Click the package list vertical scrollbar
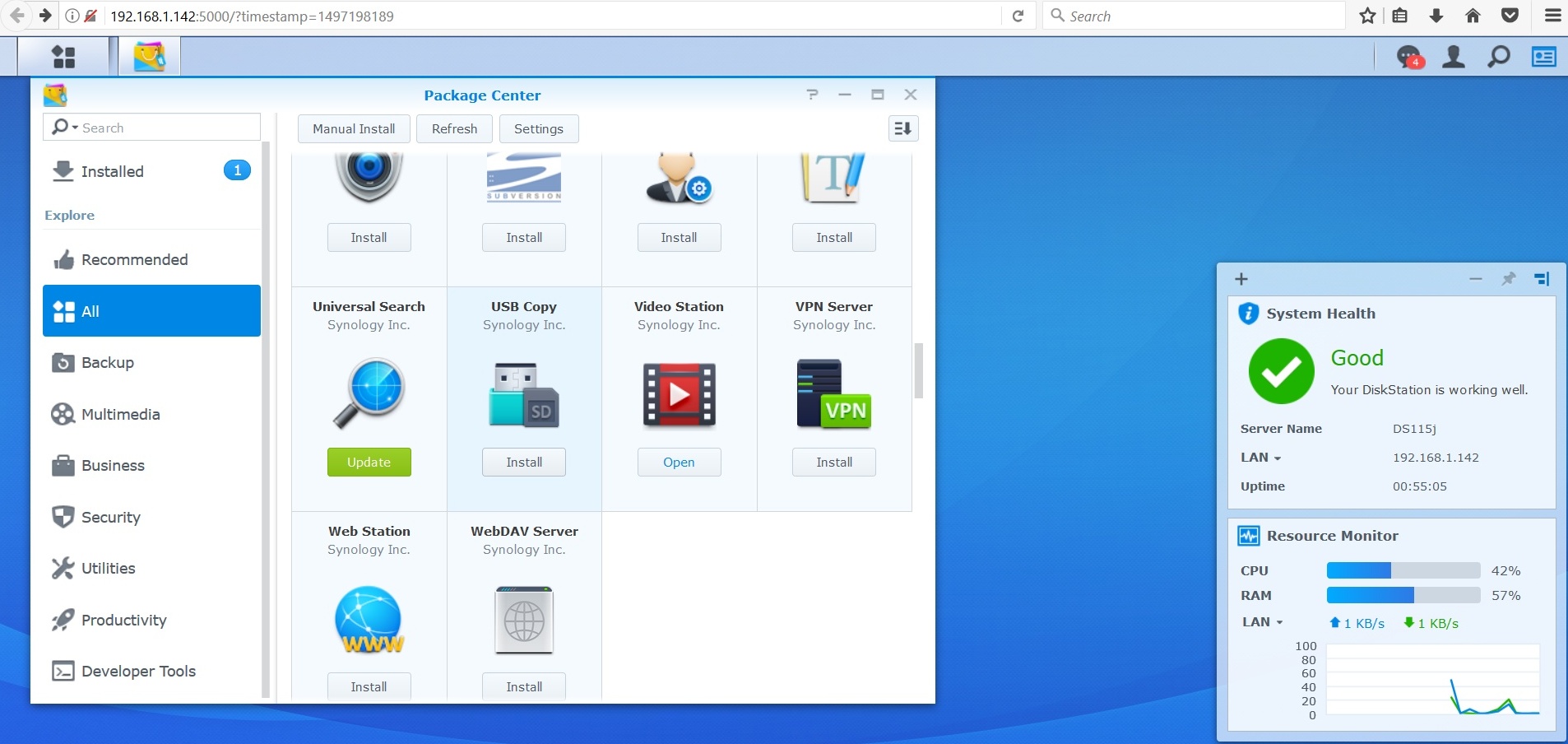Screen dimensions: 1568x744 click(919, 370)
